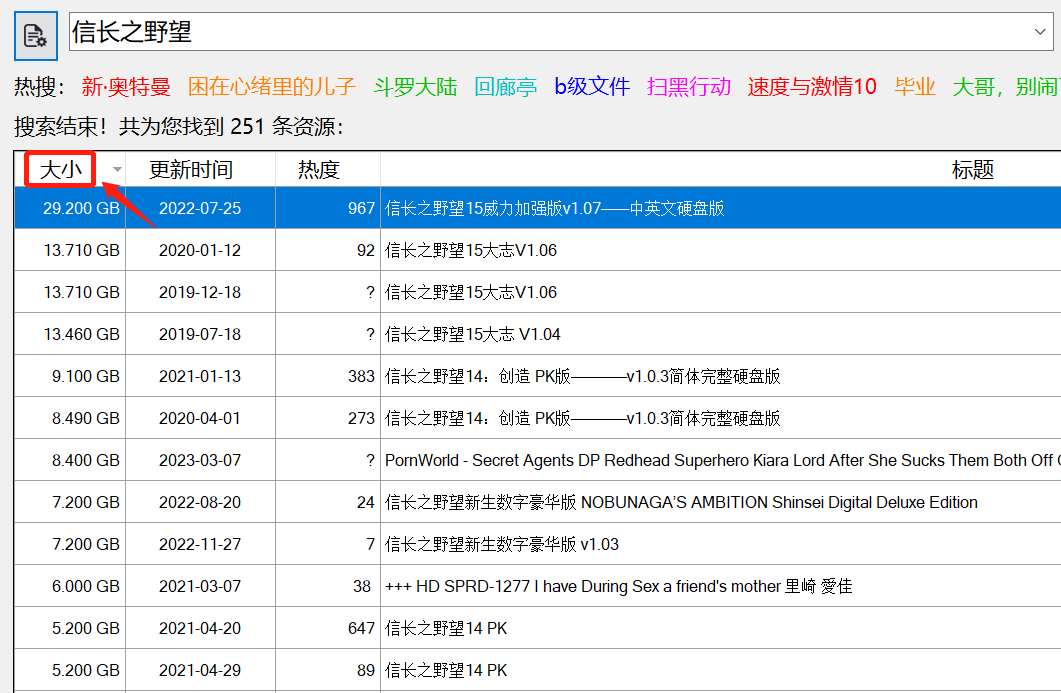Viewport: 1061px width, 693px height.
Task: Open hot search link 速度与激情10
Action: pos(812,87)
